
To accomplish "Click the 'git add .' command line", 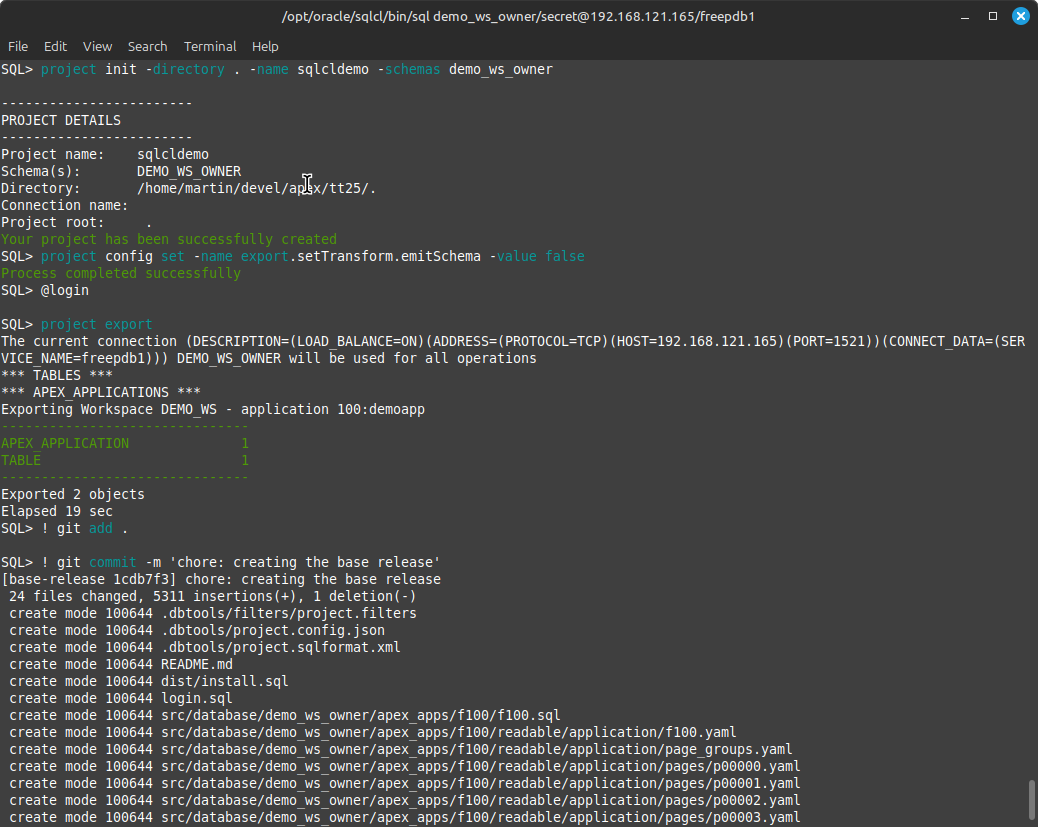I will [85, 528].
